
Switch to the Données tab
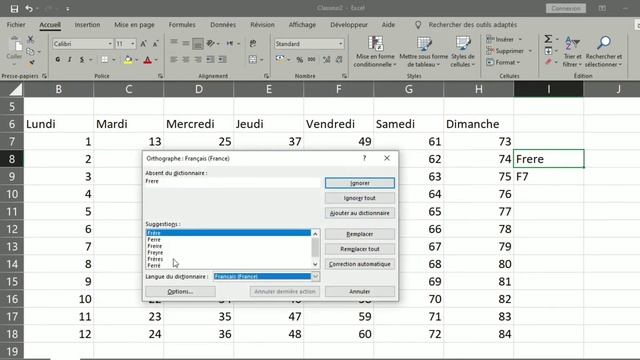(223, 25)
